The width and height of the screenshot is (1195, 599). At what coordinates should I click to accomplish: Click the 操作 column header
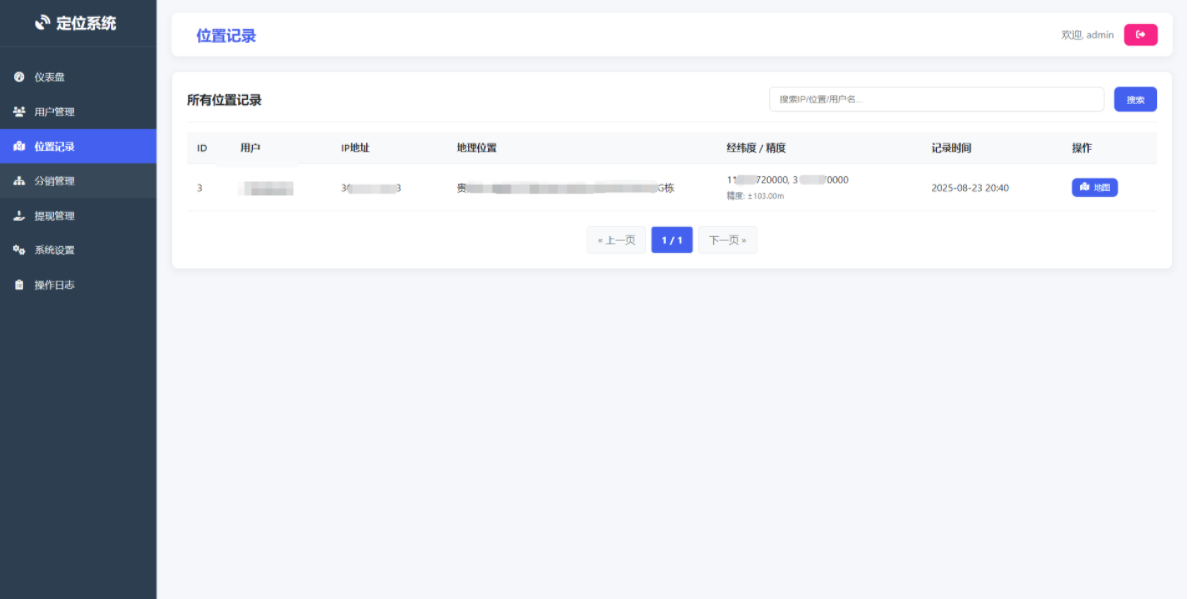click(1081, 148)
